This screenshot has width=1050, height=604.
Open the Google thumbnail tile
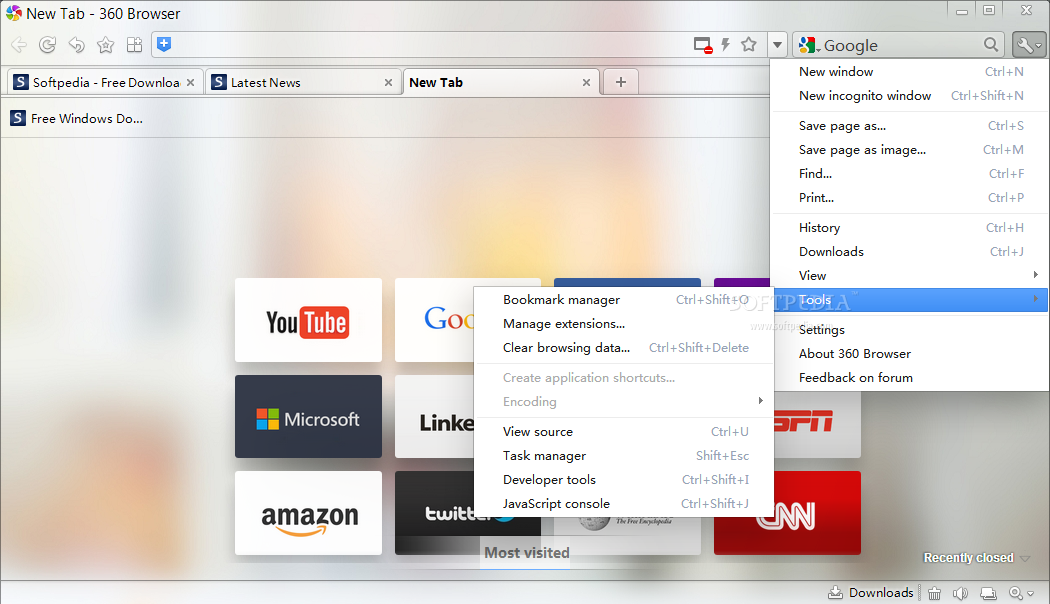[435, 320]
